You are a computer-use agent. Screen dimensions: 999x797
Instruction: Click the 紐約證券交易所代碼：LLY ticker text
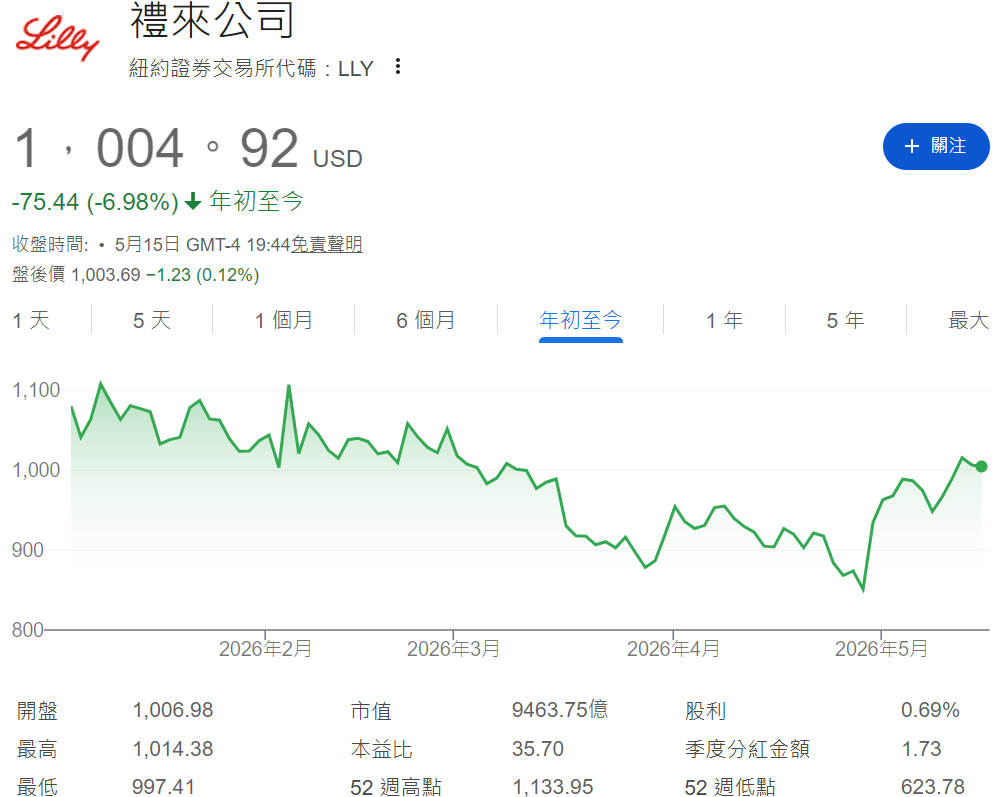[x=251, y=68]
